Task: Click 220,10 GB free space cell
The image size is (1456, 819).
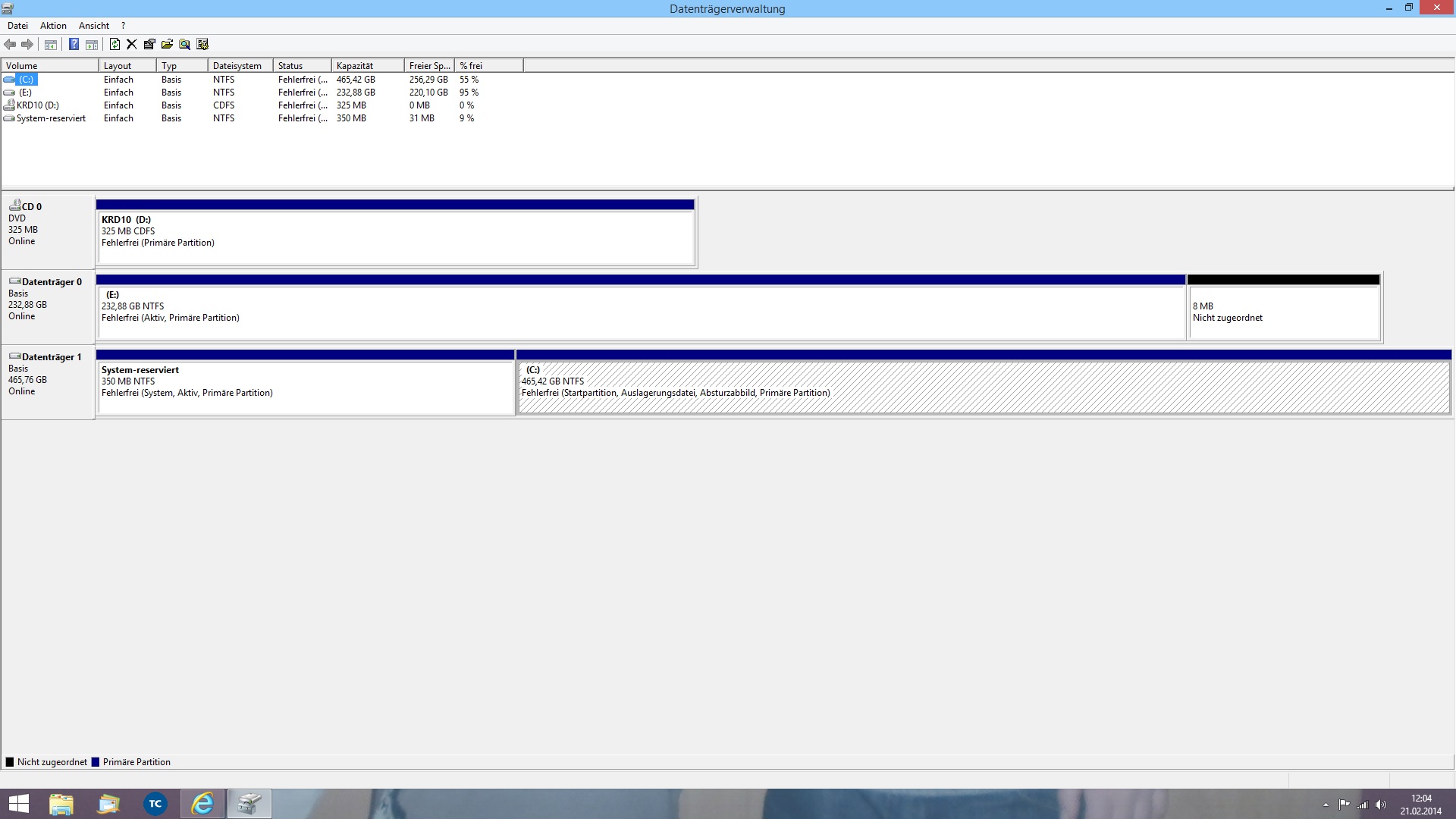Action: pos(428,93)
